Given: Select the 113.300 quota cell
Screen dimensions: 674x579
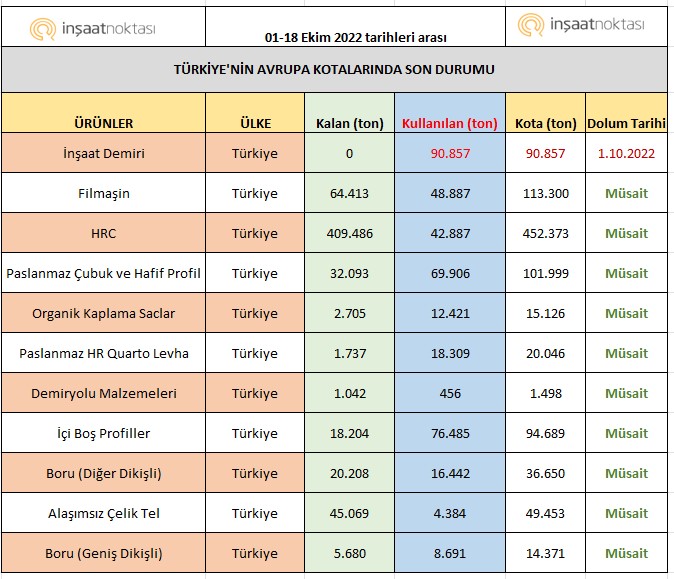Looking at the screenshot, I should (x=545, y=193).
